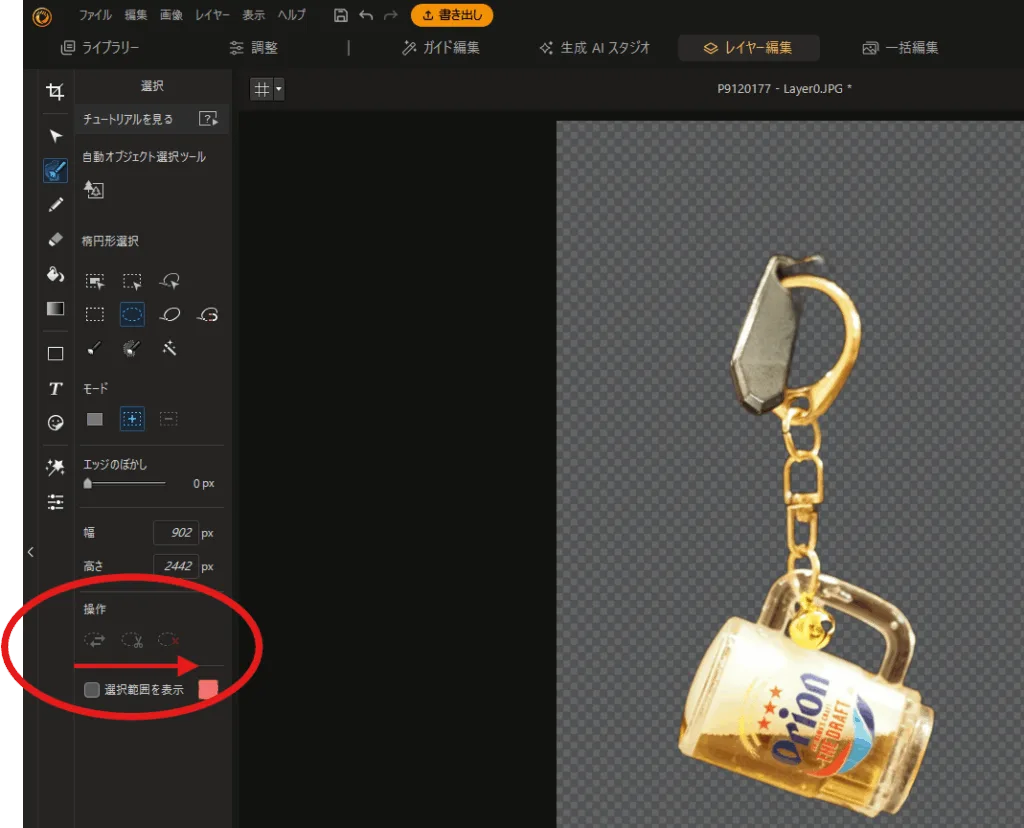Select the Eraser tool
1024x828 pixels.
coord(56,240)
